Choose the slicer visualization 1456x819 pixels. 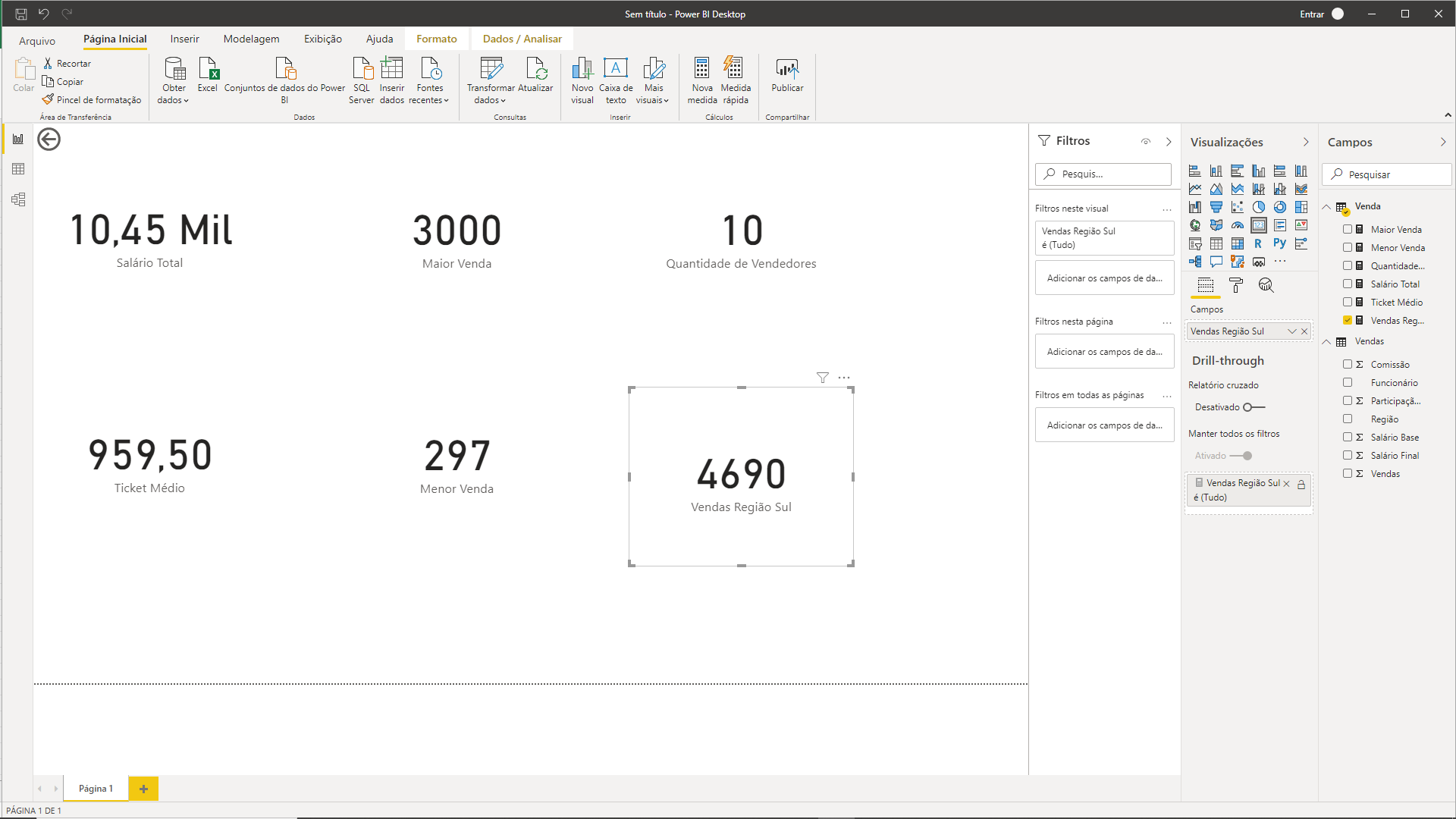[1195, 243]
